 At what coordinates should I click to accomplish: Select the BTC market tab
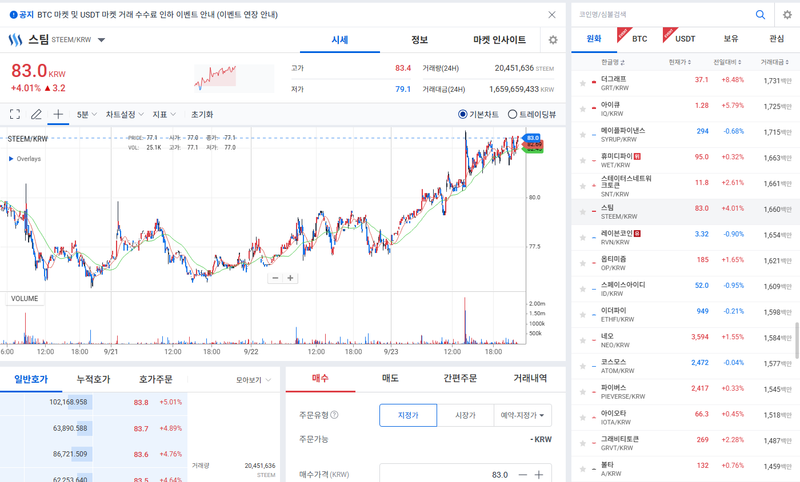[639, 39]
